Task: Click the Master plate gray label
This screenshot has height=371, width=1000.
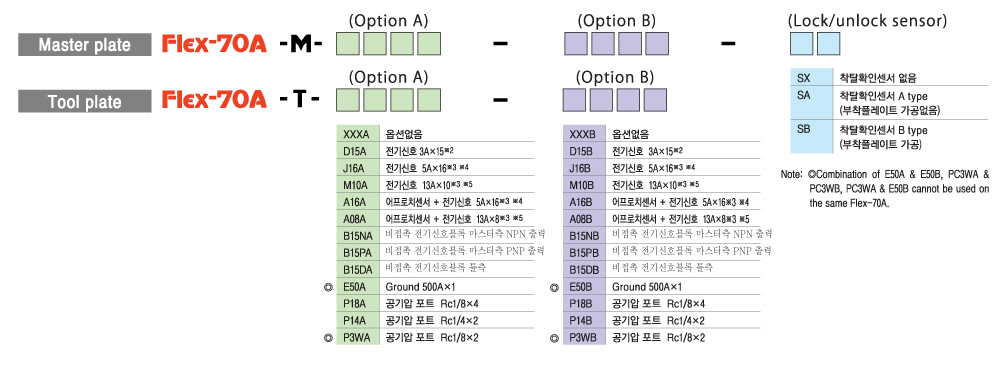Action: tap(85, 45)
